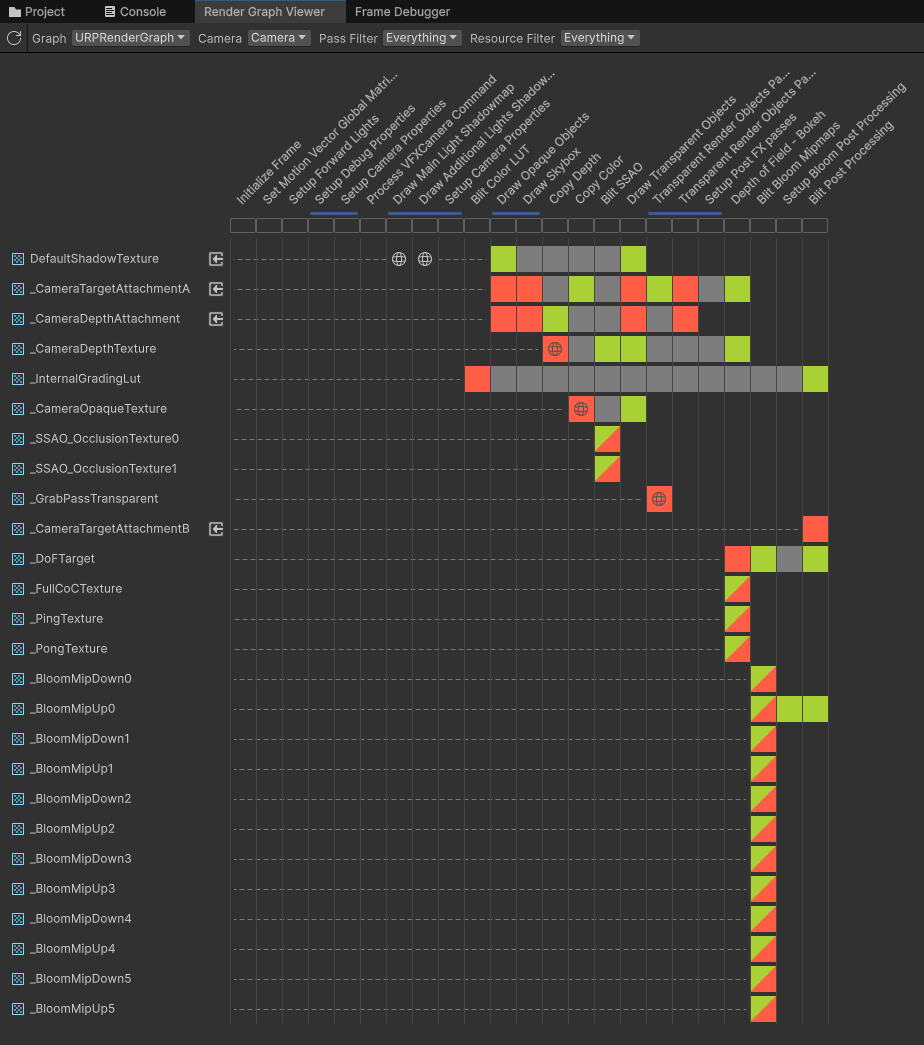
Task: Click the refresh icon in the toolbar
Action: (13, 37)
